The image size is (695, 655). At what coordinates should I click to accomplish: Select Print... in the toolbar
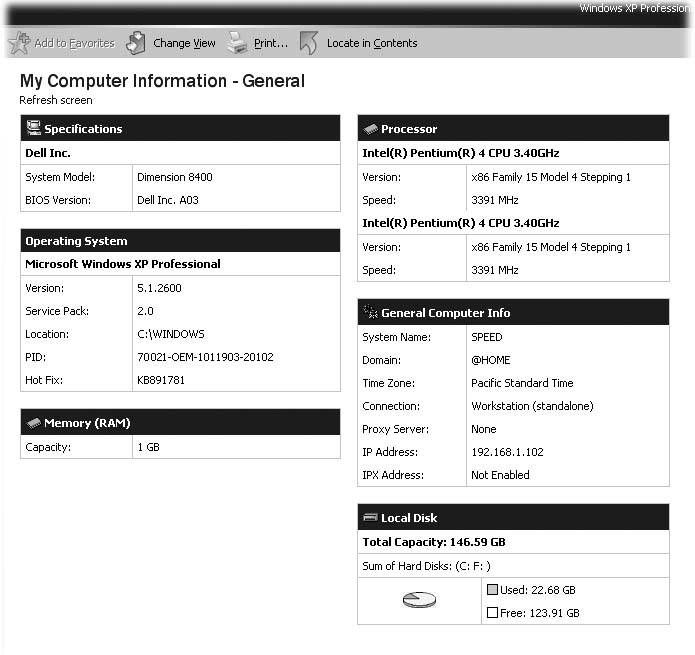point(270,43)
